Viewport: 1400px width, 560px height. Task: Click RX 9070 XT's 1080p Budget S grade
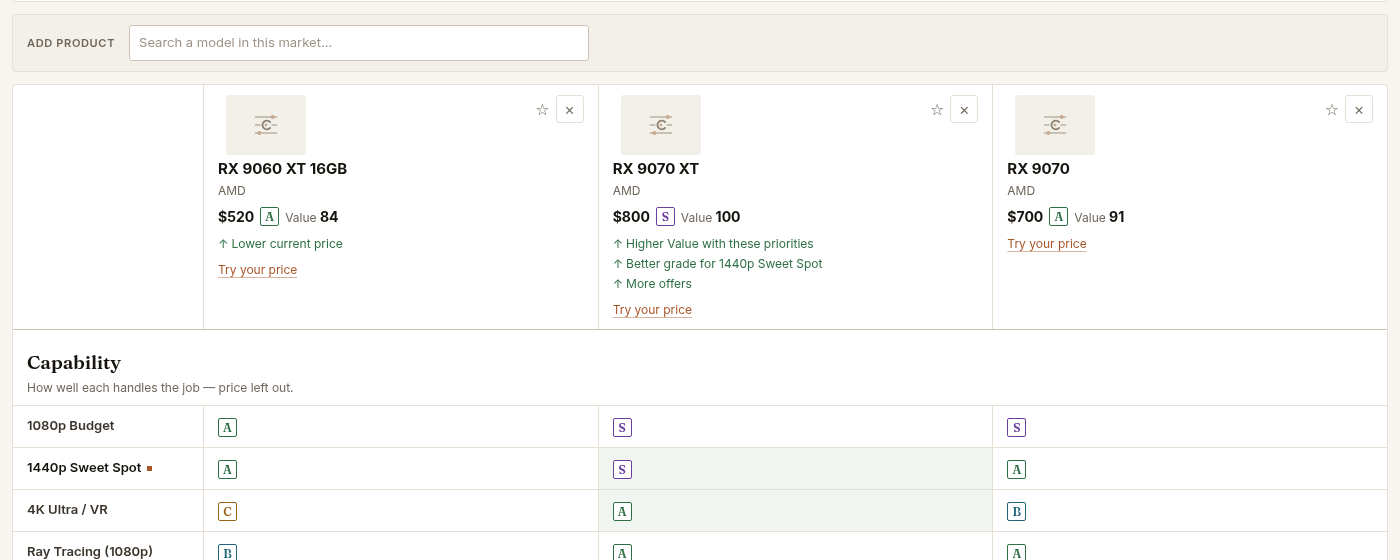click(622, 428)
